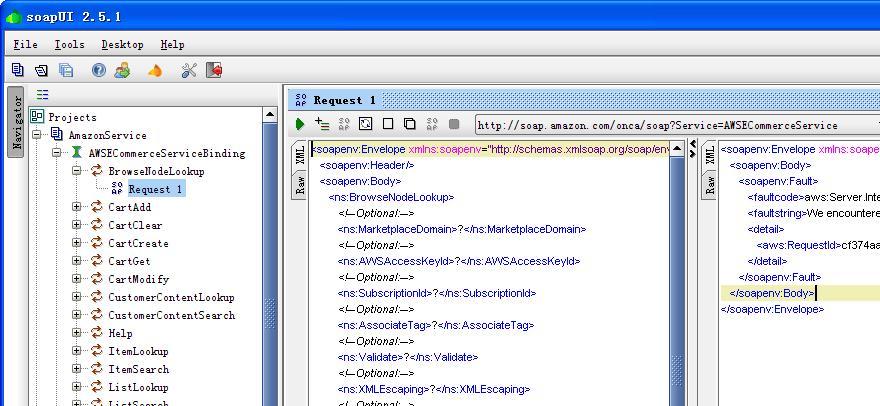Click the grey stop request square icon
The image size is (880, 406).
[454, 124]
